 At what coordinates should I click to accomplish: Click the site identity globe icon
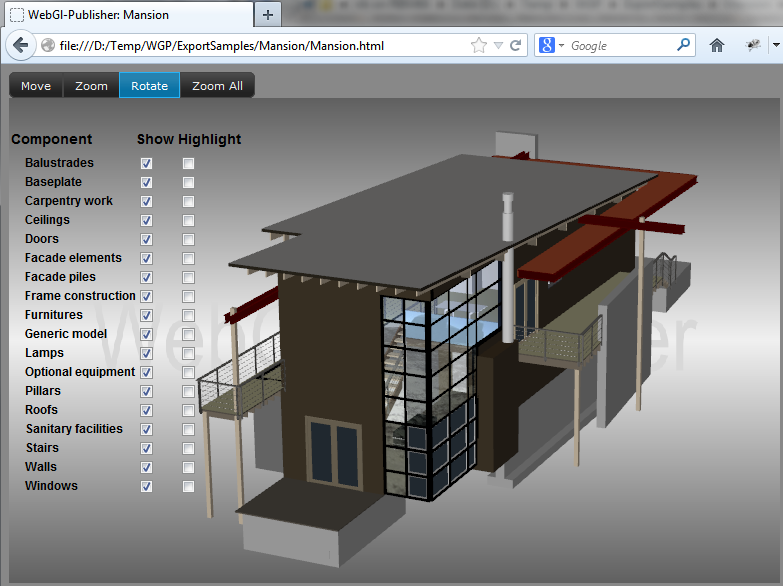[x=48, y=46]
